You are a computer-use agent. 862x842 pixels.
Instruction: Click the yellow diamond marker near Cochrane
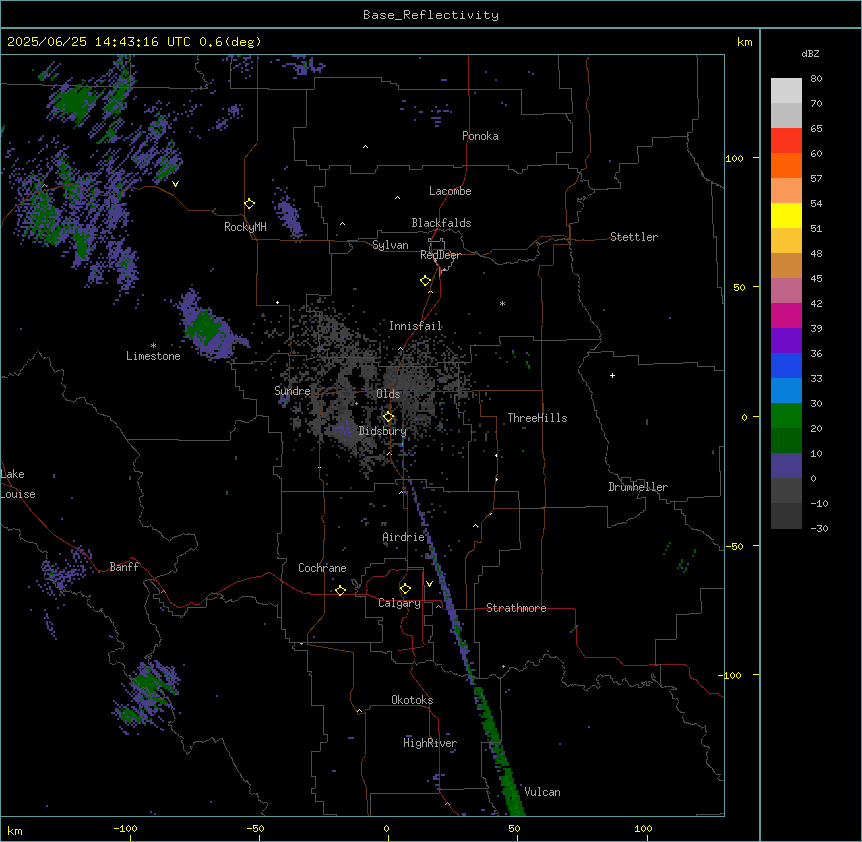pyautogui.click(x=340, y=590)
